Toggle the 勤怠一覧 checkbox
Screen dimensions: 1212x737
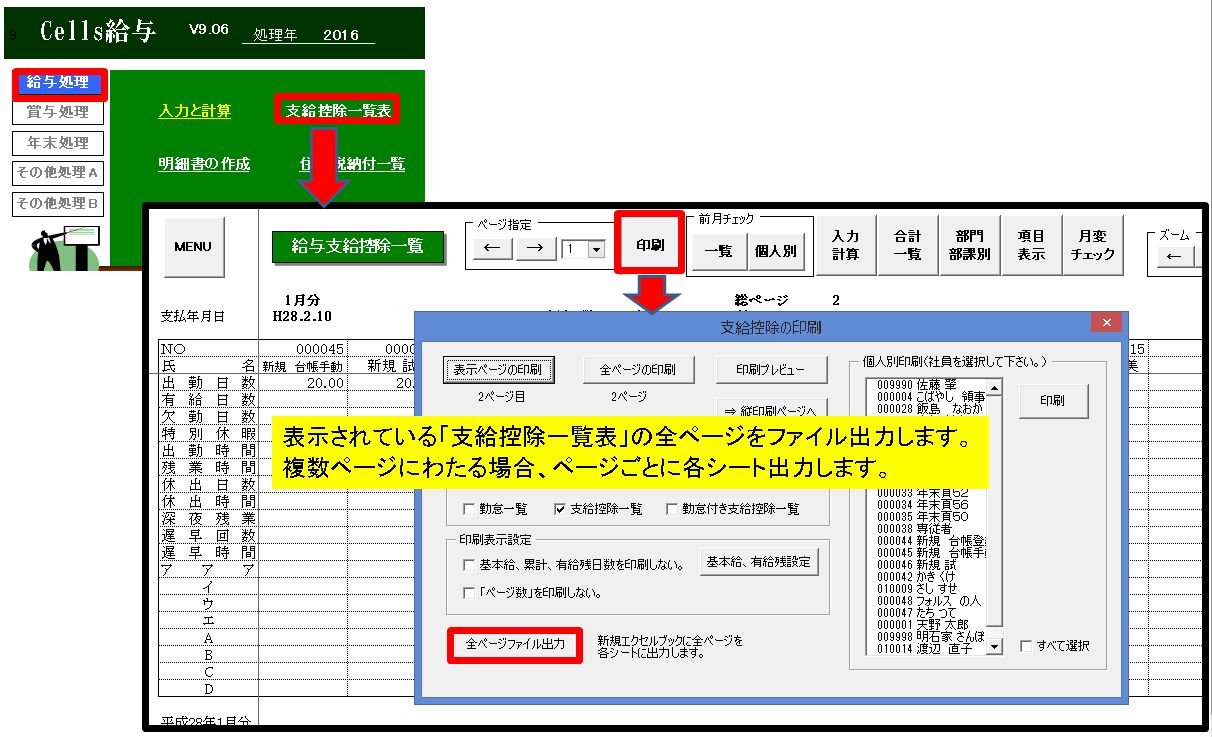pos(469,509)
